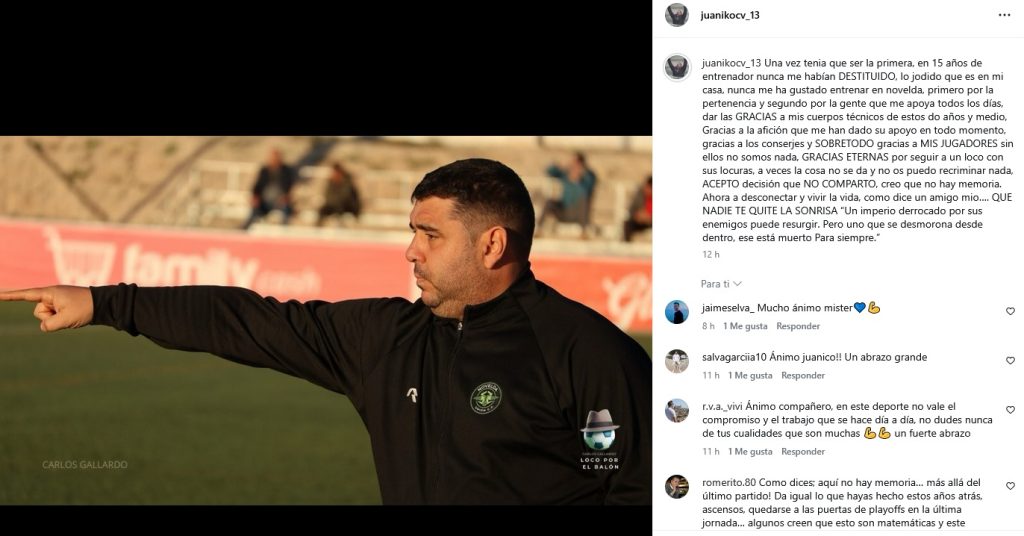This screenshot has width=1024, height=536.
Task: Reply to jaimeselva_'s comment via Responder
Action: tap(797, 326)
